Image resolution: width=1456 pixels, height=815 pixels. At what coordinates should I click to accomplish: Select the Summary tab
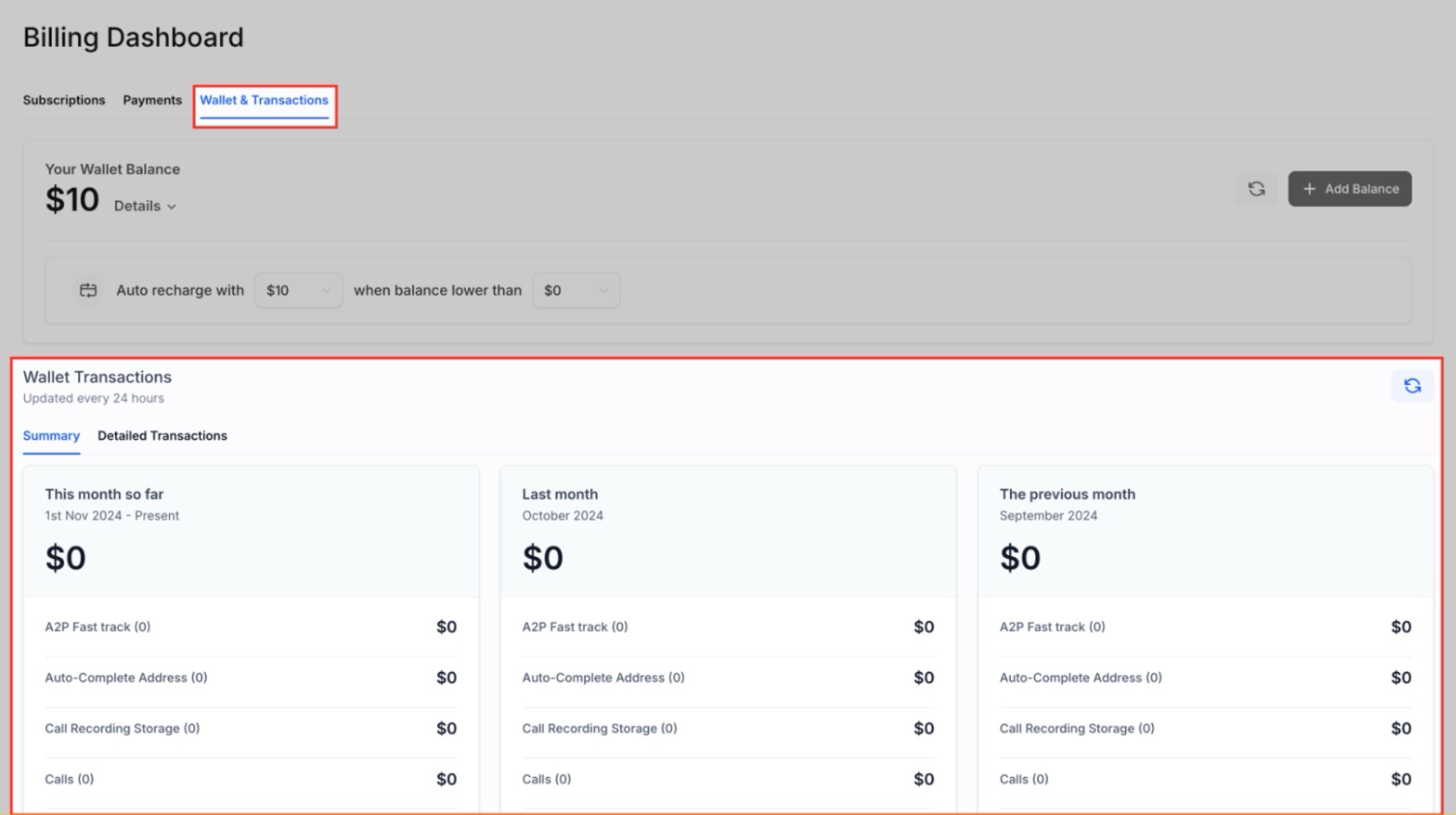pos(51,436)
